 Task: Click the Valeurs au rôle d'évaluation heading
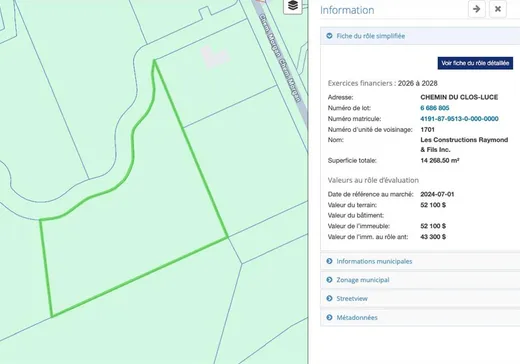point(373,180)
